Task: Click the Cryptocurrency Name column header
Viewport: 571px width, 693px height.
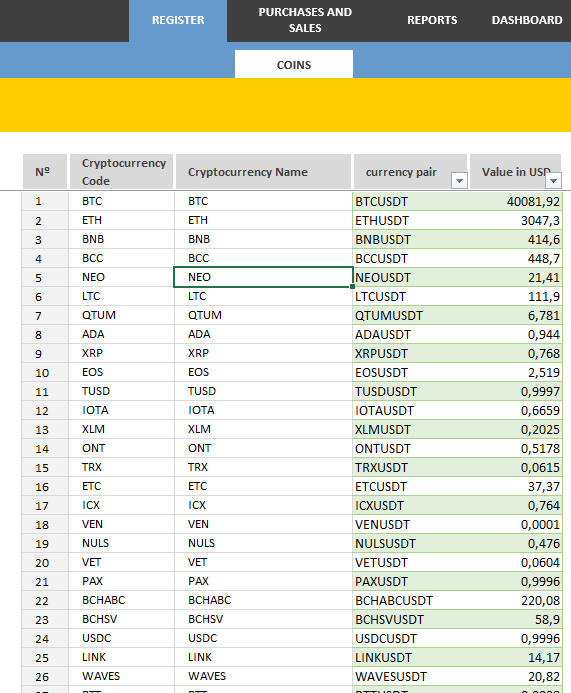Action: click(x=263, y=171)
